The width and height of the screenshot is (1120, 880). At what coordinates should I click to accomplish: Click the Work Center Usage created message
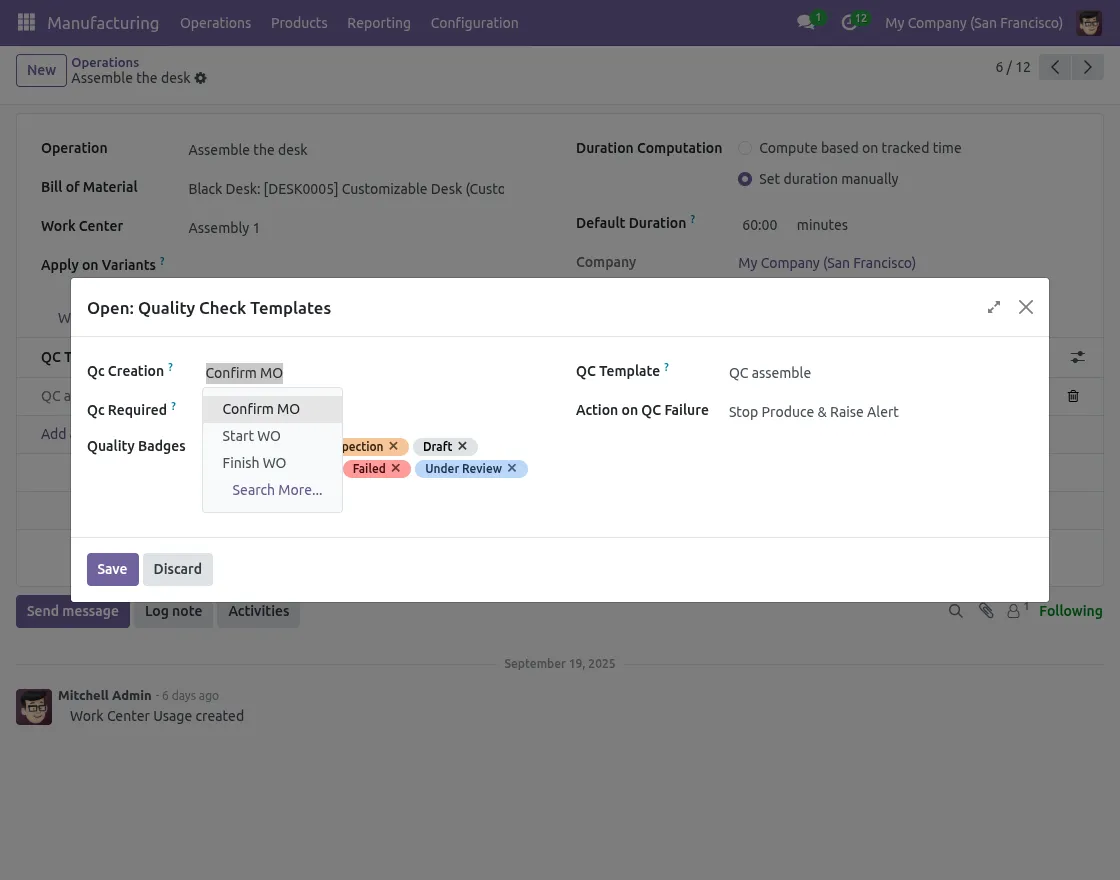click(x=156, y=716)
